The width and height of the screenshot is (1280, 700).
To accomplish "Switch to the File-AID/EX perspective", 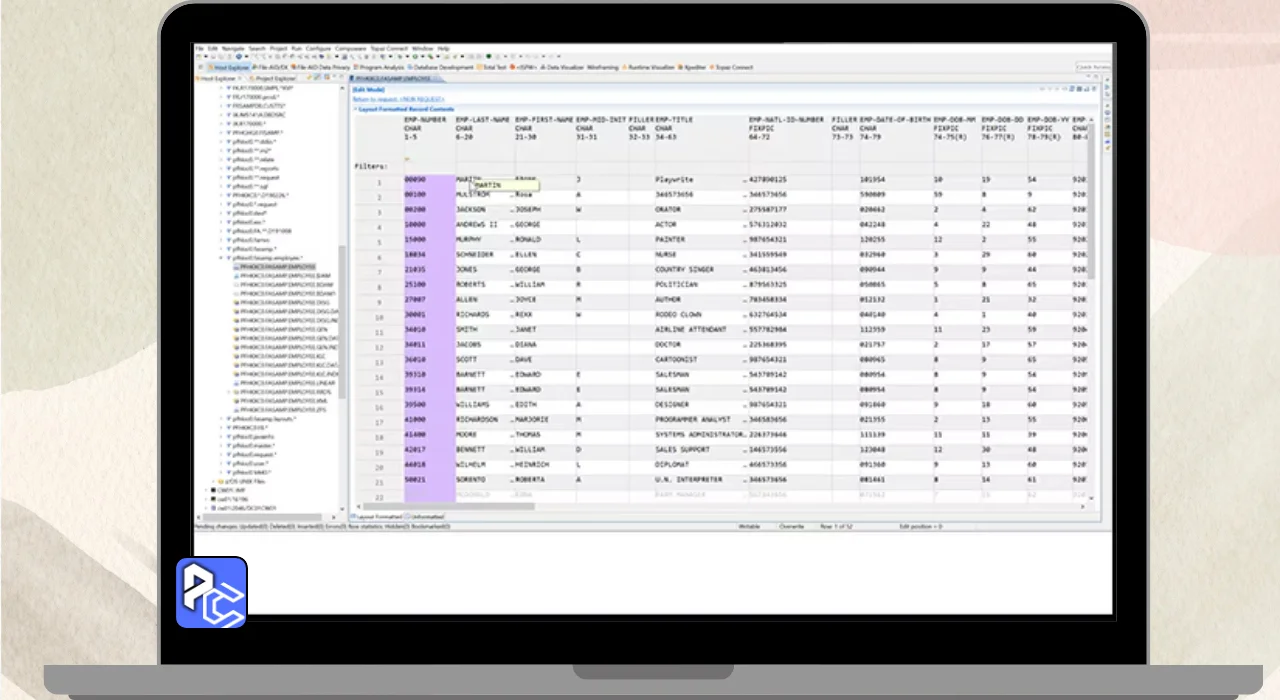I will point(273,67).
